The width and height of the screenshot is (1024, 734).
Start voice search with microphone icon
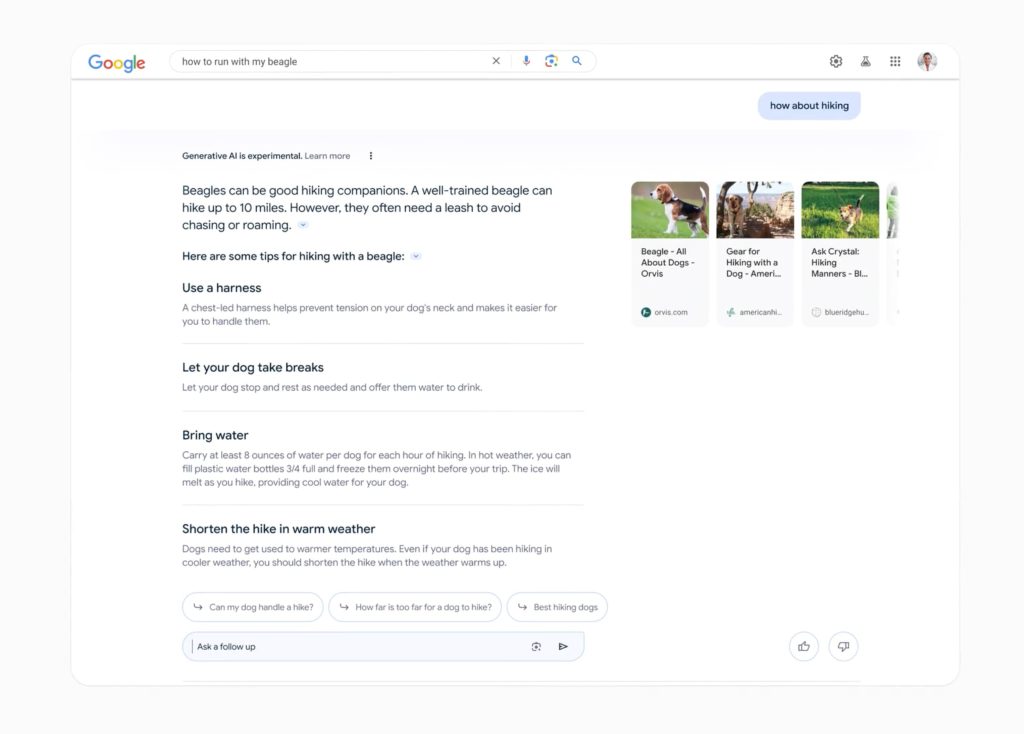click(x=526, y=61)
